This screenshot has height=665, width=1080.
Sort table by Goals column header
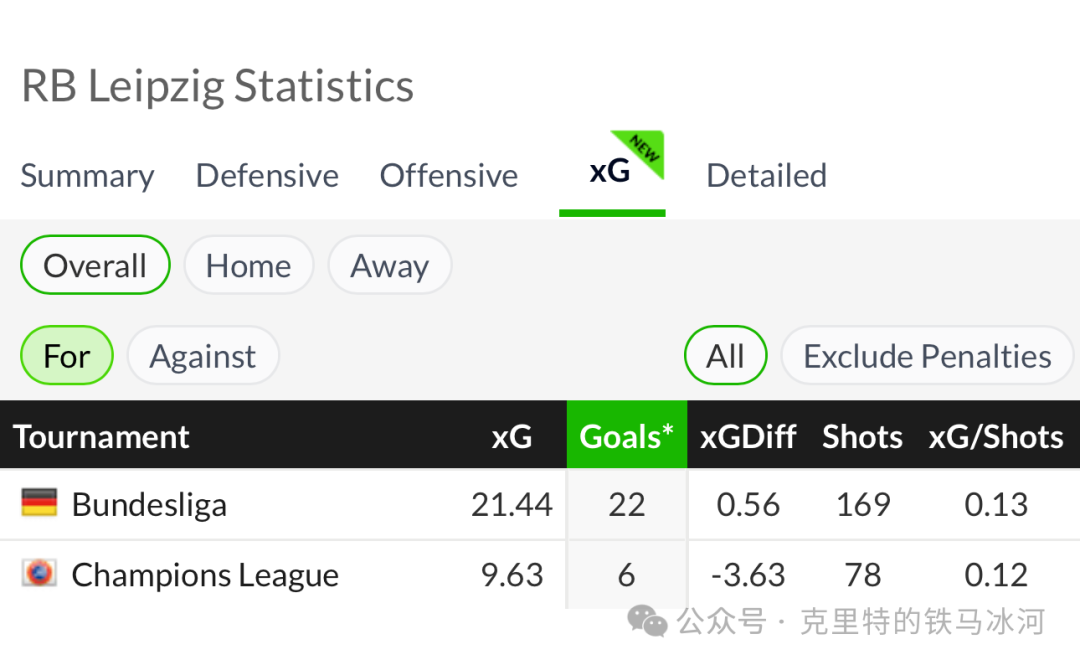click(627, 436)
